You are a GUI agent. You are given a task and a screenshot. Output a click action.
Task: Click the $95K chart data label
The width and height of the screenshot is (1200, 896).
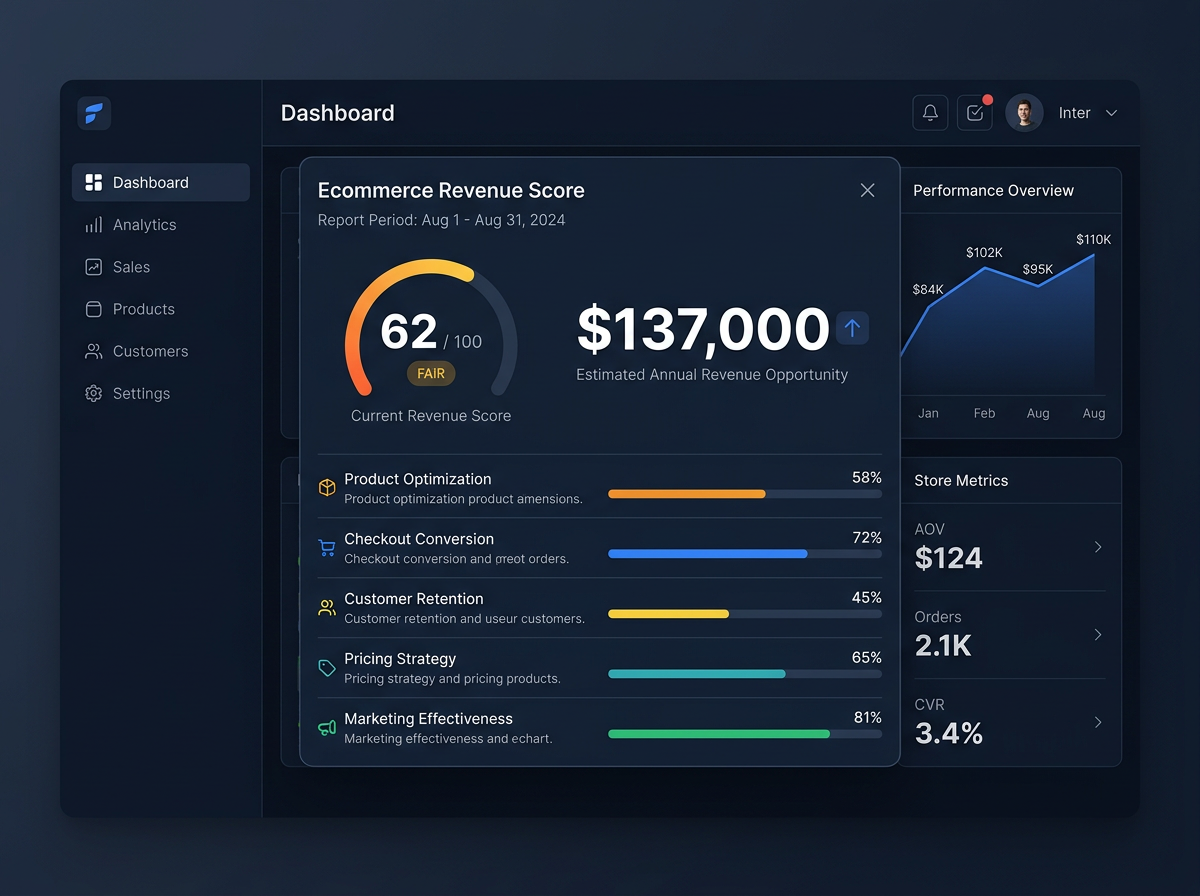click(x=1038, y=270)
